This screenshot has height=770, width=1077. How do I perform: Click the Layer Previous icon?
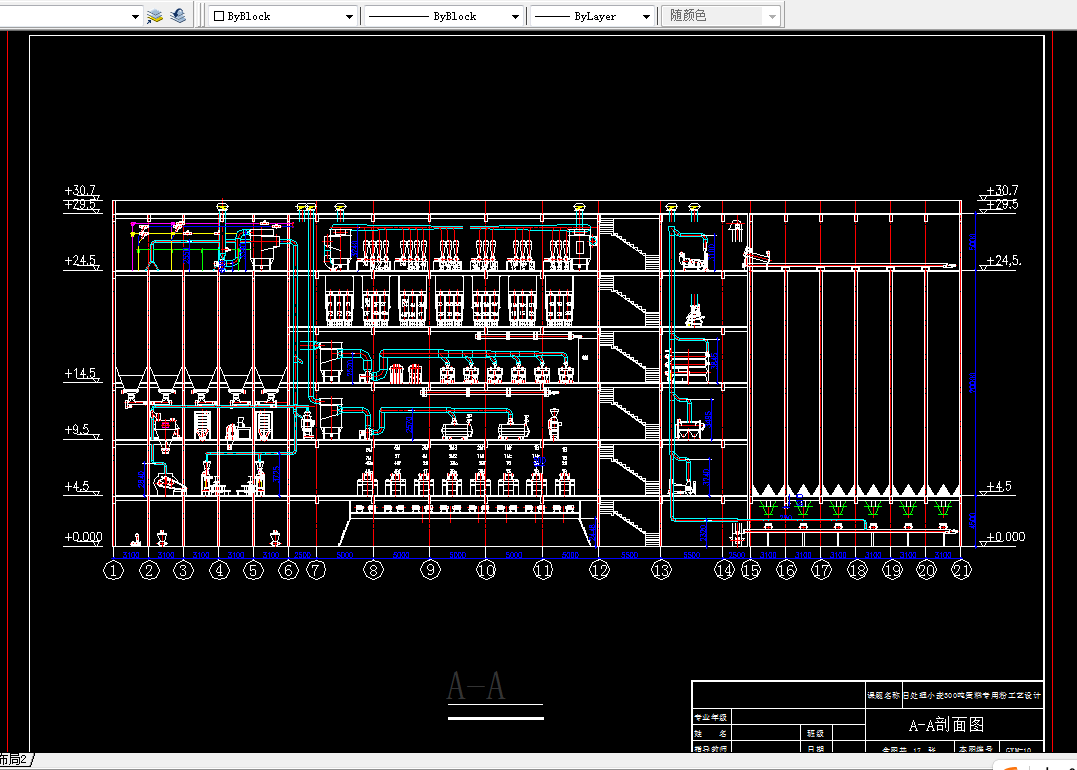tap(178, 16)
